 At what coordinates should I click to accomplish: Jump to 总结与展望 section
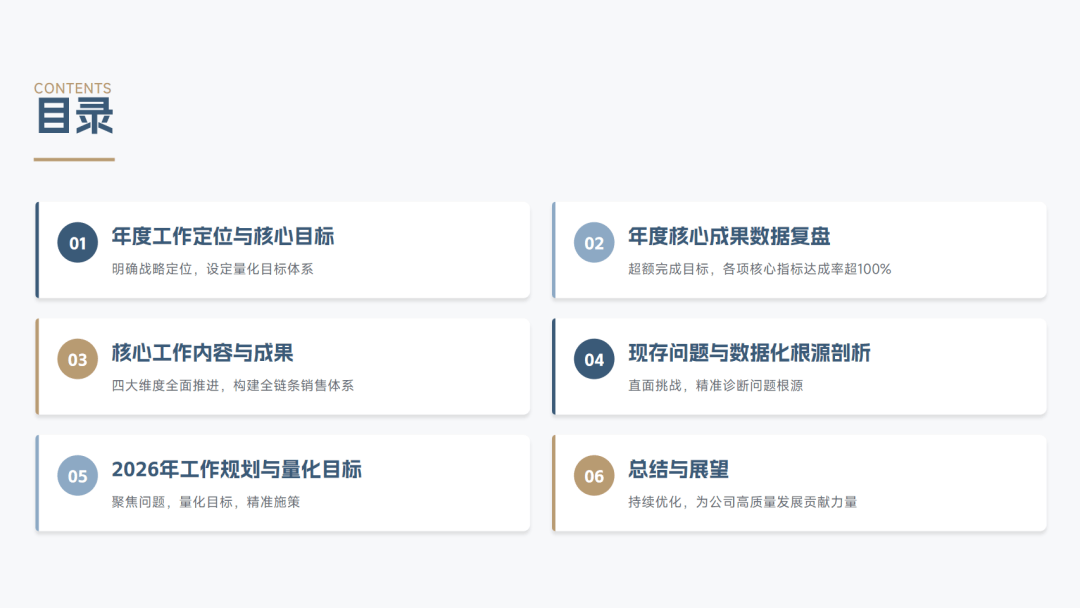(678, 469)
